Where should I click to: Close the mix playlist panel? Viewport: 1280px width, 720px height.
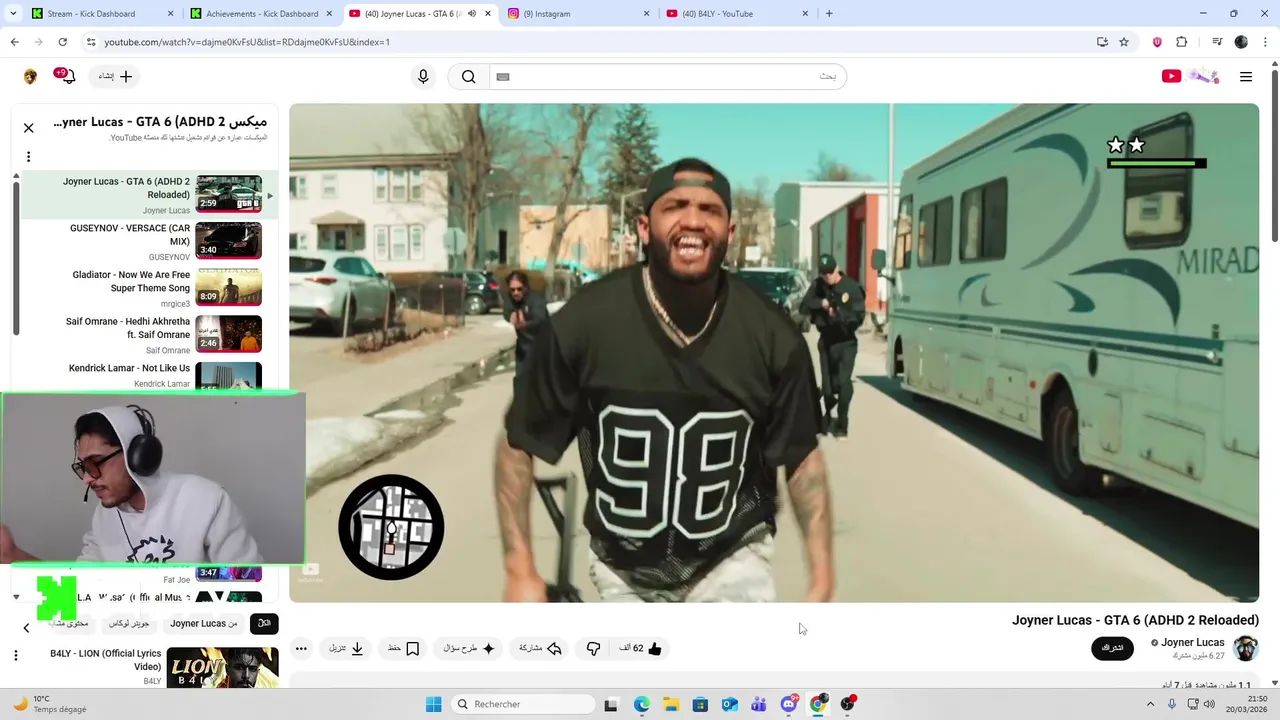click(x=28, y=127)
